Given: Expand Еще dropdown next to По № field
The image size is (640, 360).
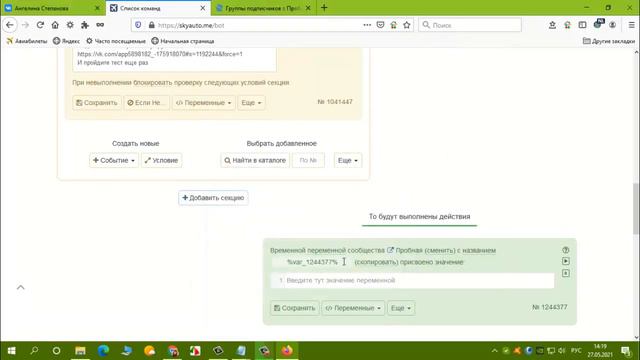Looking at the screenshot, I should point(347,160).
